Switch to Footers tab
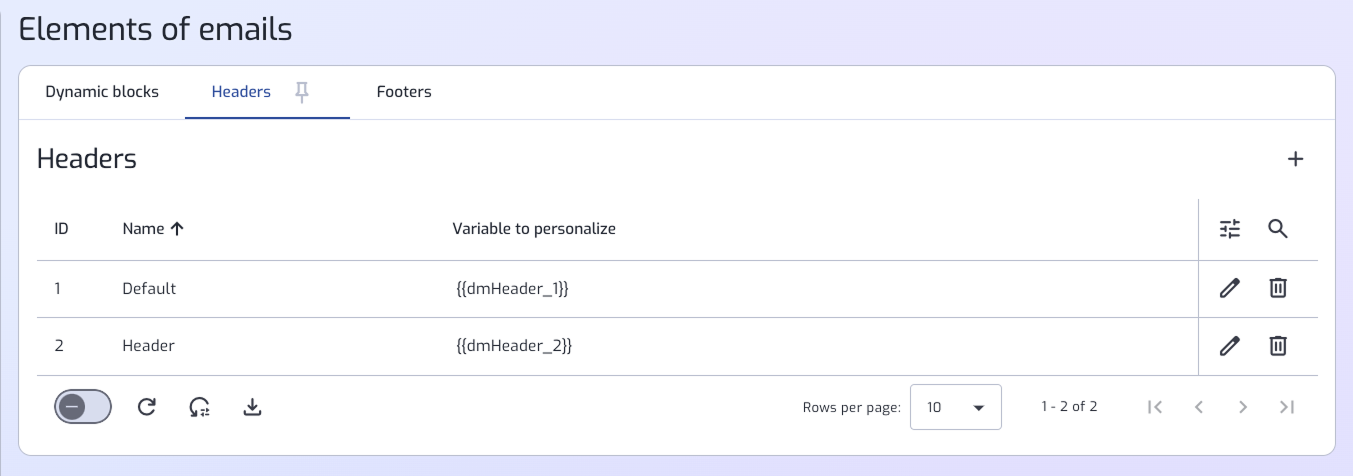This screenshot has height=476, width=1353. [404, 92]
